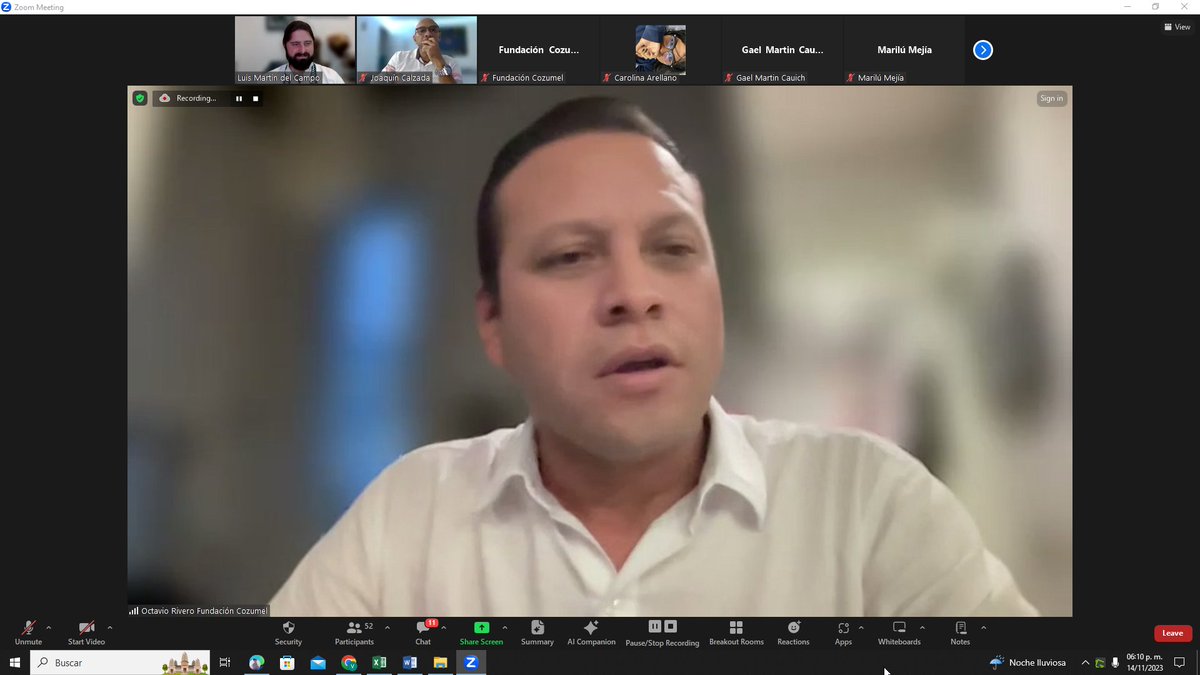Open the Noche lluviosa weather widget
The width and height of the screenshot is (1200, 675).
pos(1027,662)
